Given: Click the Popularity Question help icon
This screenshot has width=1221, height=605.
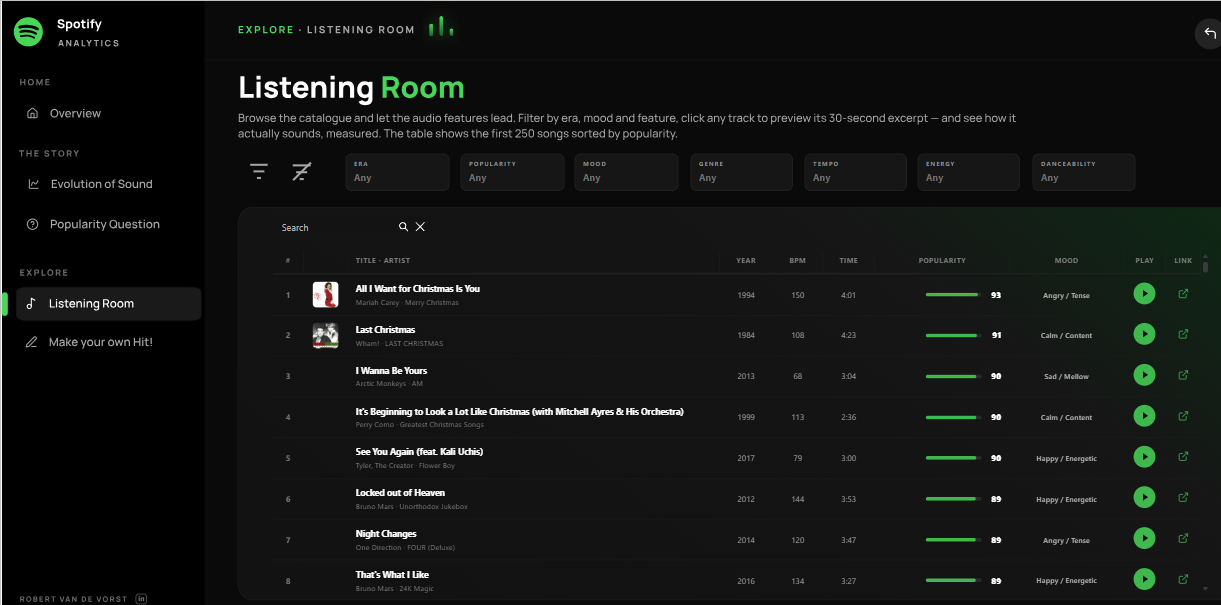Looking at the screenshot, I should (33, 224).
